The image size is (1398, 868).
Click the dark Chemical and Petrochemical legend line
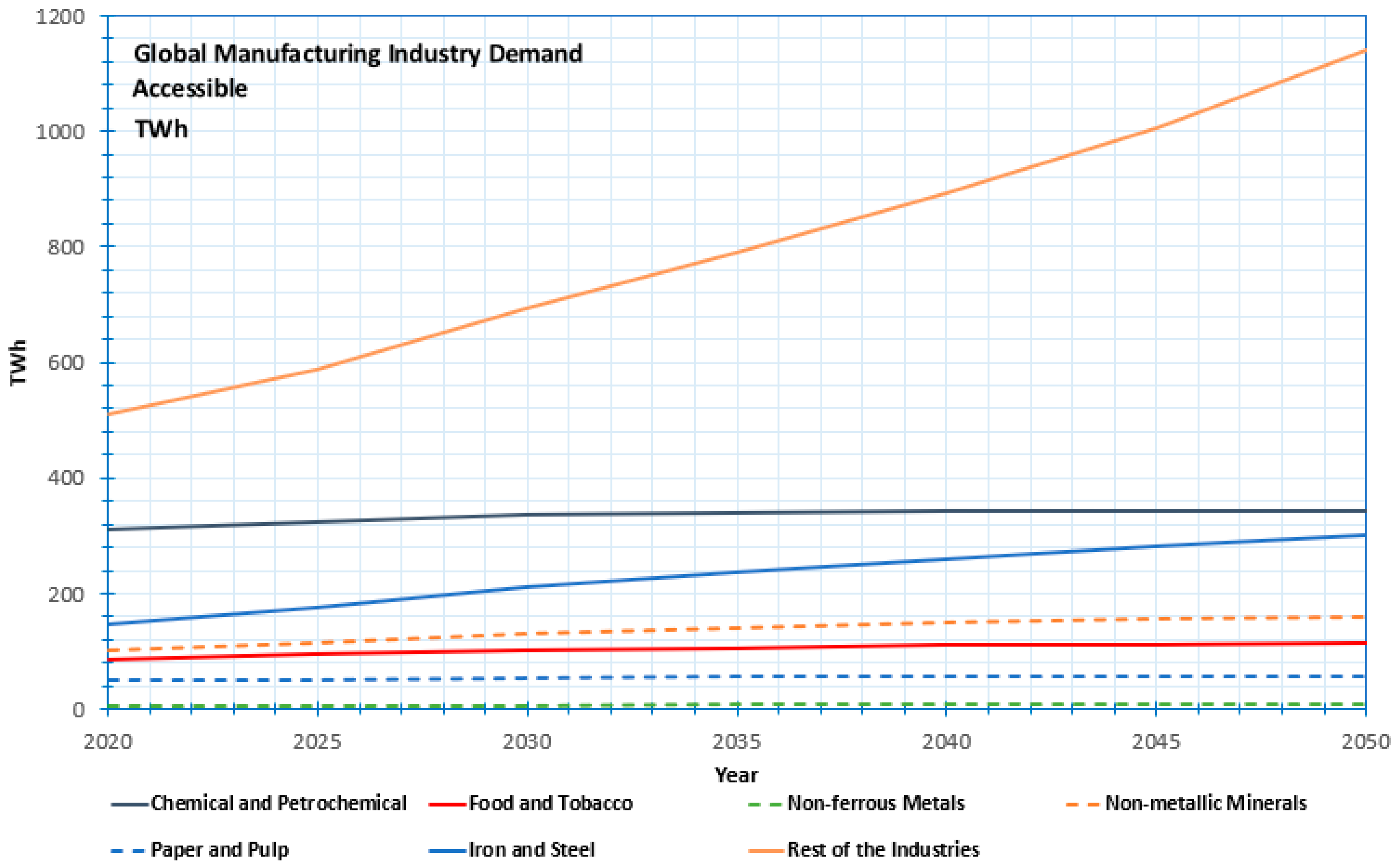point(129,804)
